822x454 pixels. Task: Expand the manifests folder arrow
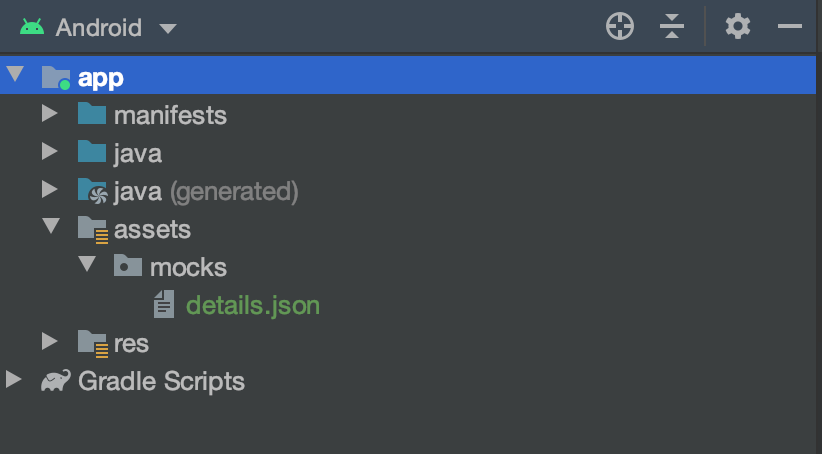coord(50,115)
